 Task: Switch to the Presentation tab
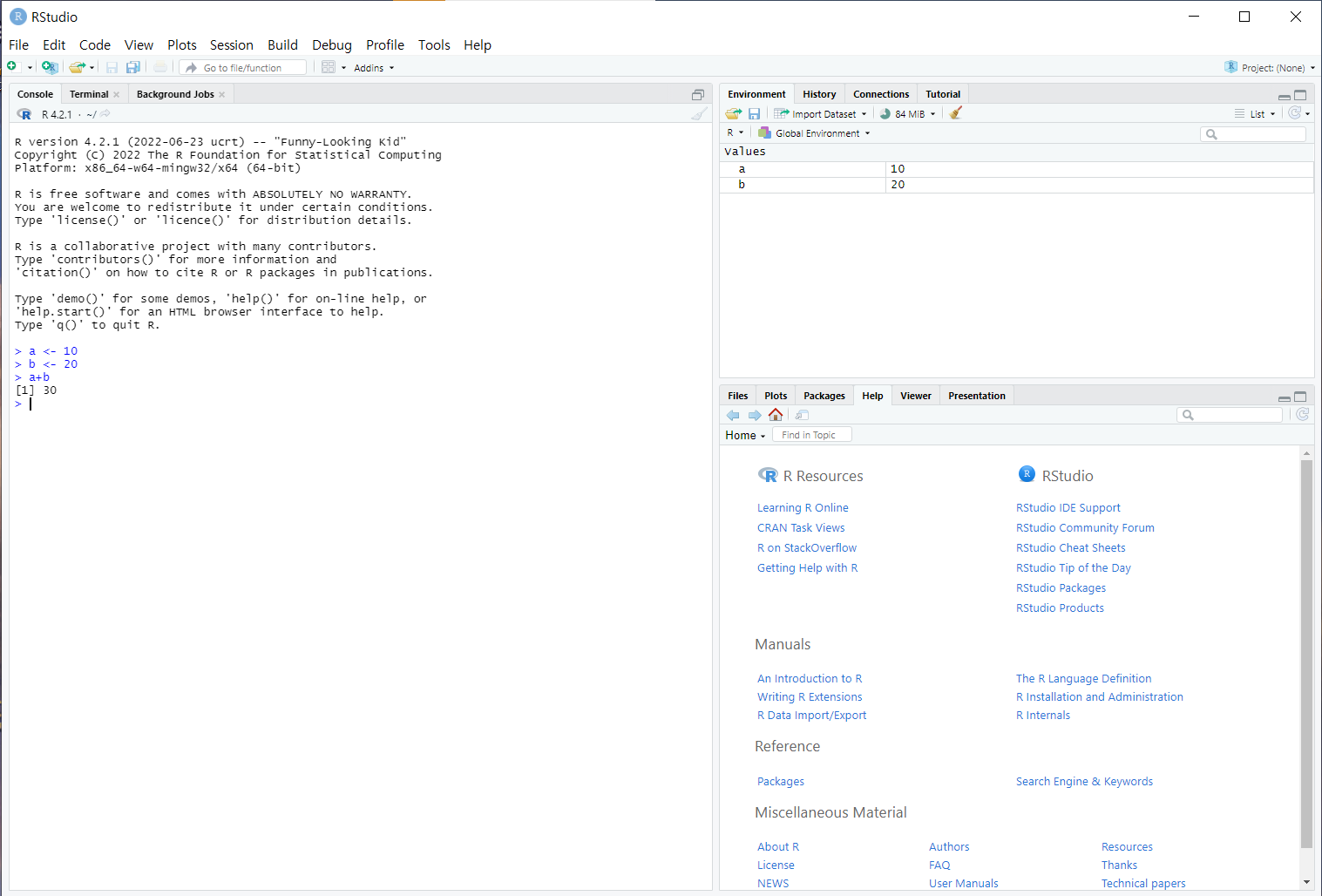977,396
